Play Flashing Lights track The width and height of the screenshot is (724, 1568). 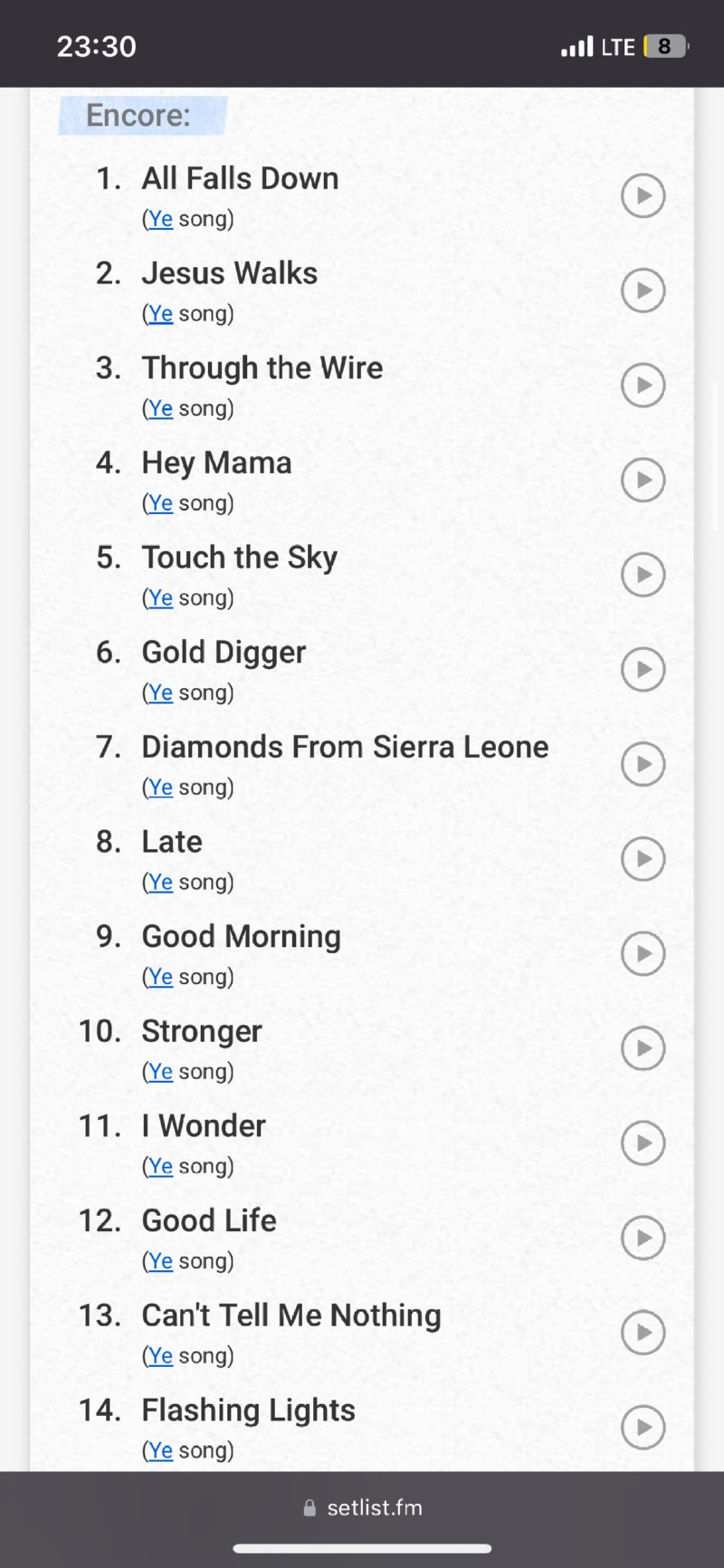[643, 1427]
